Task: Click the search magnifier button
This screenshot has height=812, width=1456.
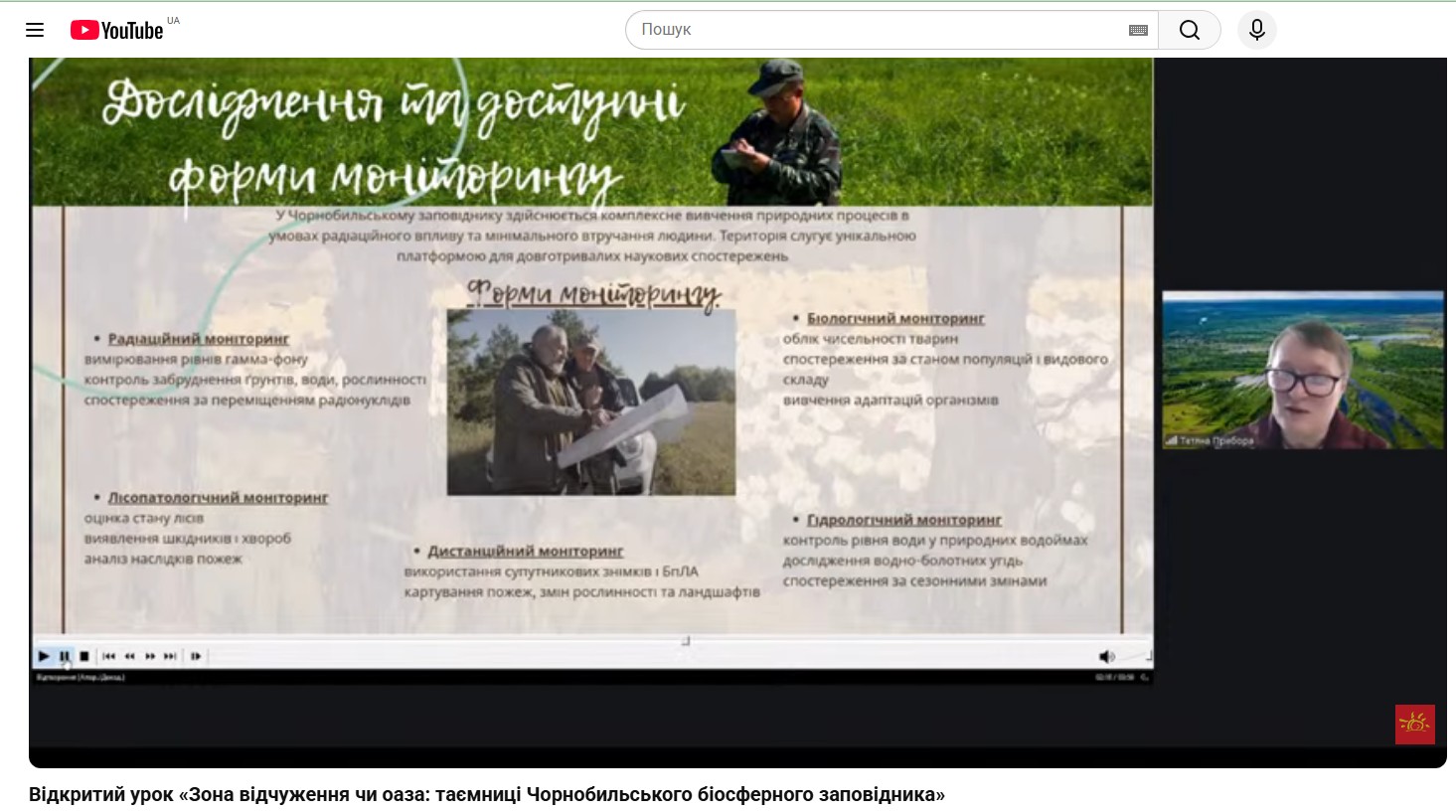Action: 1189,30
